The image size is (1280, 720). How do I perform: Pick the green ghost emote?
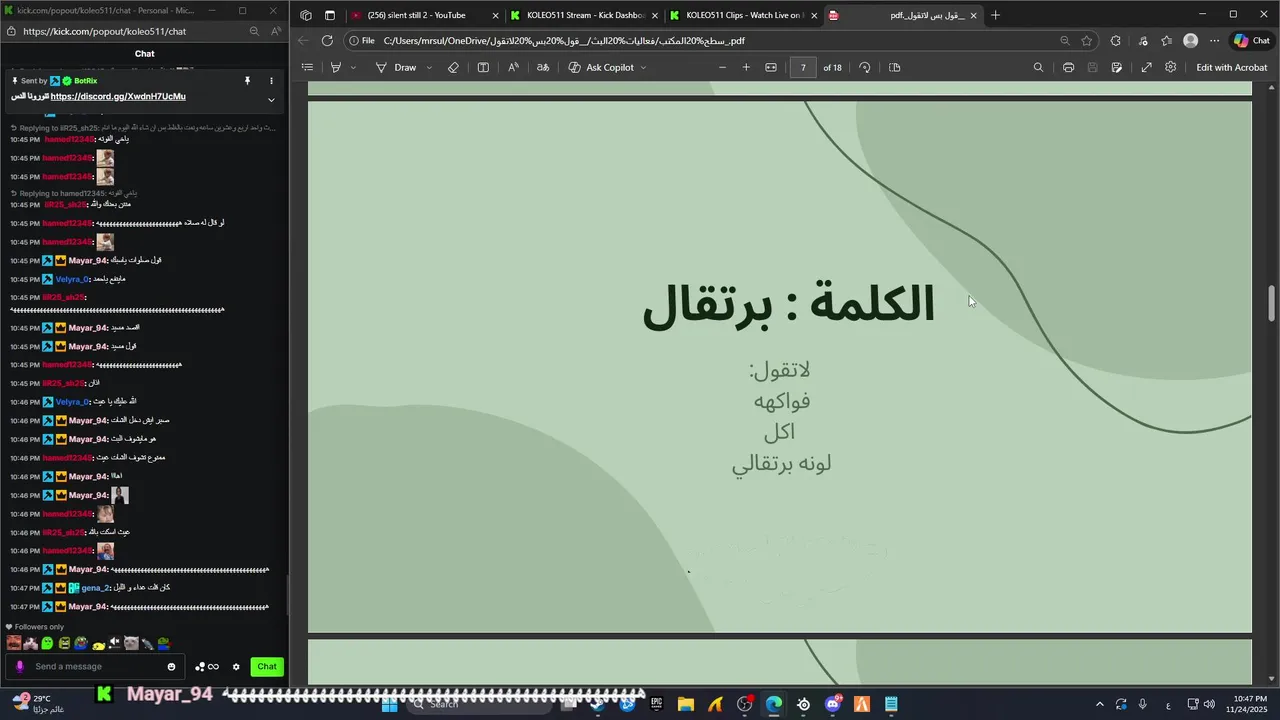tap(47, 644)
